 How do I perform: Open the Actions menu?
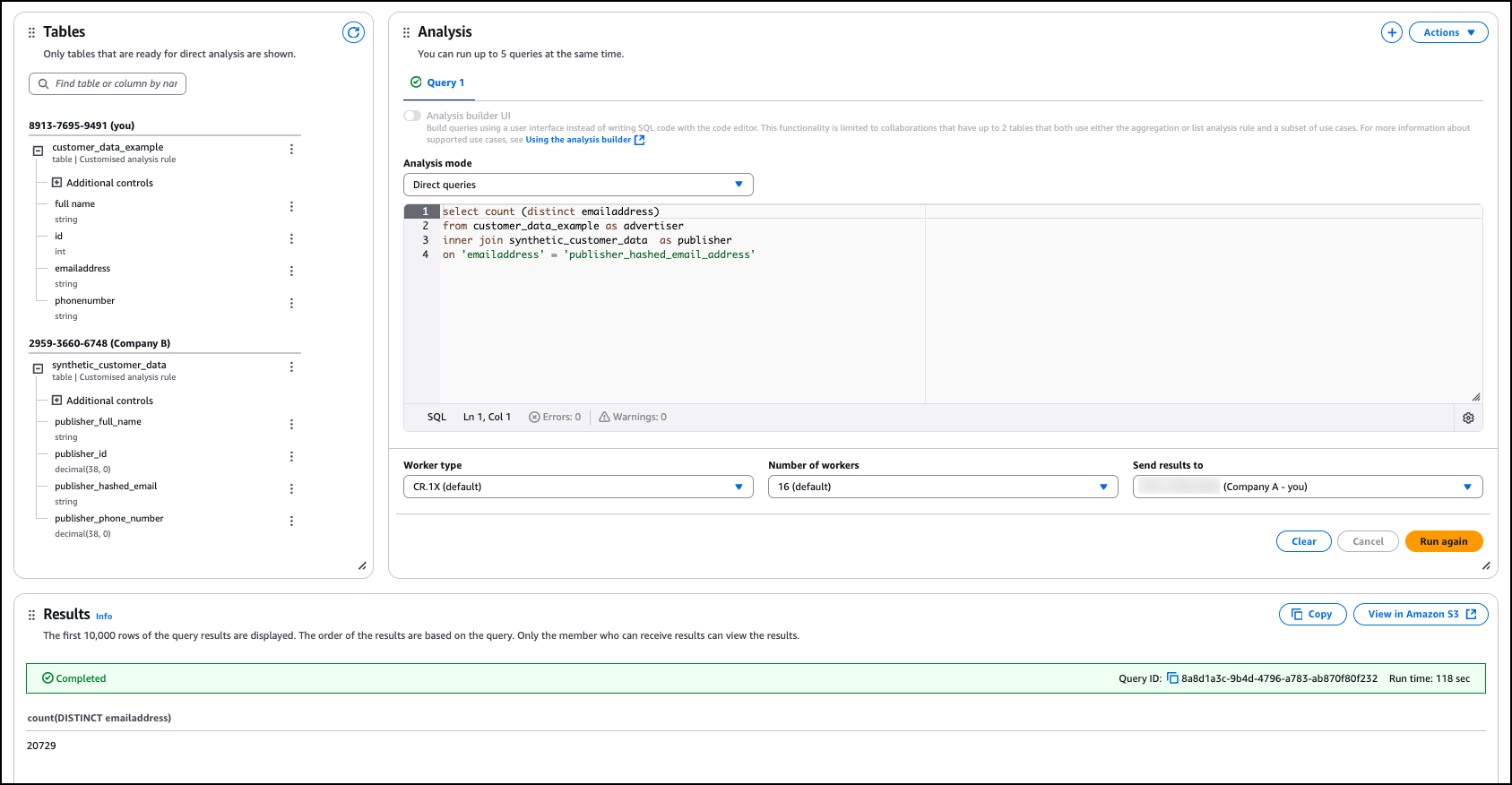click(1448, 32)
